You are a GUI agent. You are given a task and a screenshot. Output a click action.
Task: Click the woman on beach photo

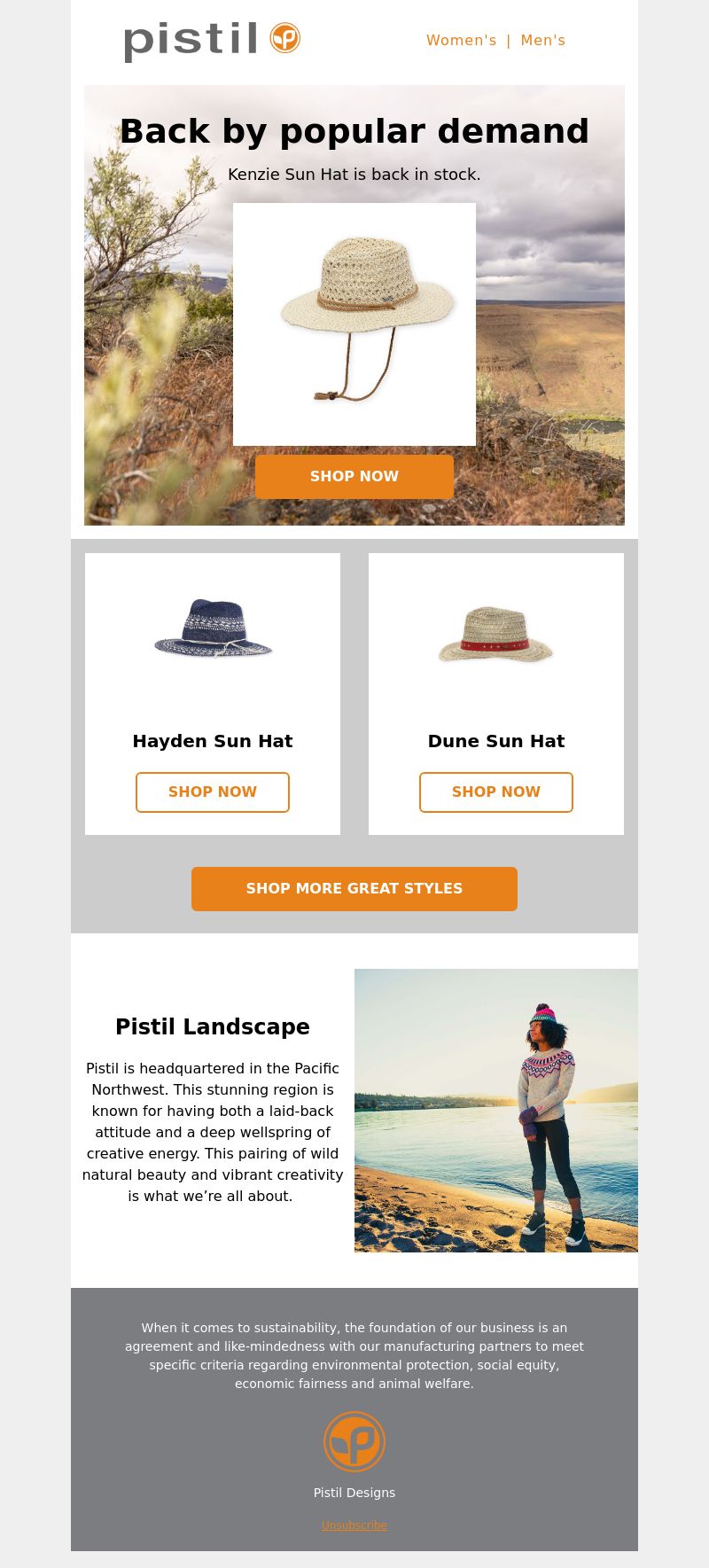tap(496, 1111)
